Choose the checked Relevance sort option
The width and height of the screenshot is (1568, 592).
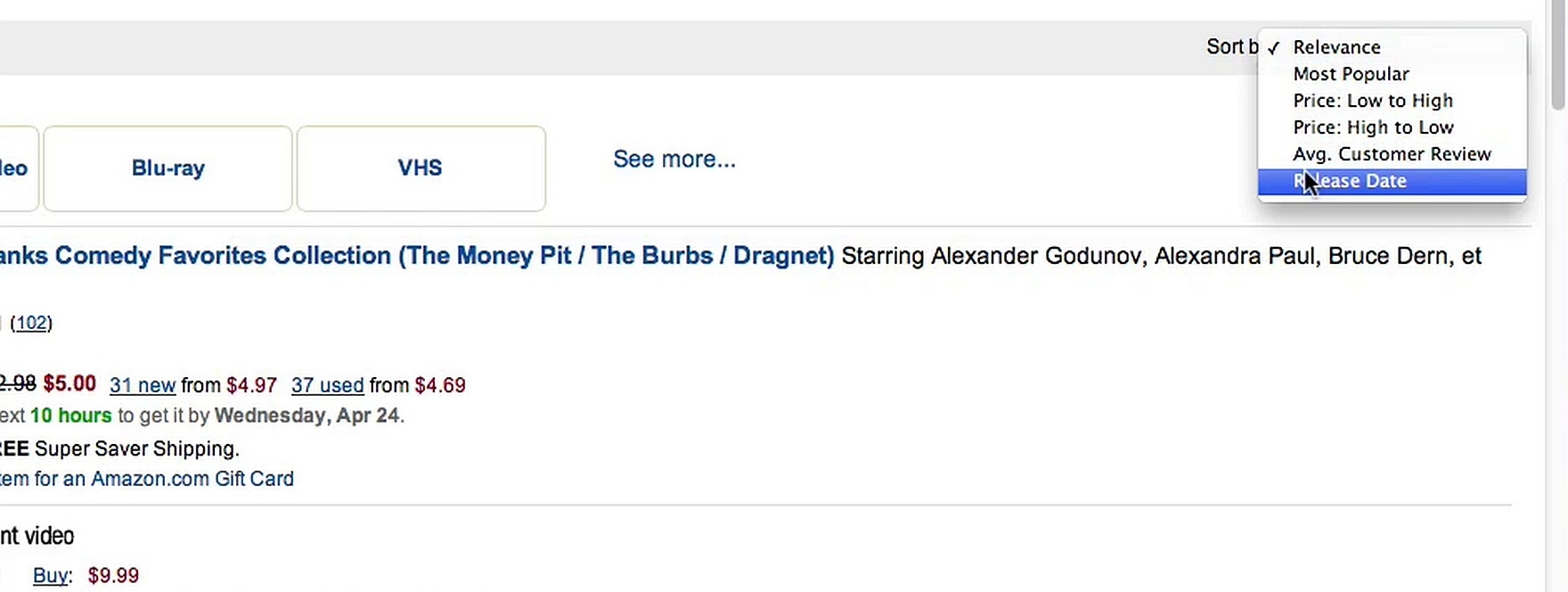1336,47
